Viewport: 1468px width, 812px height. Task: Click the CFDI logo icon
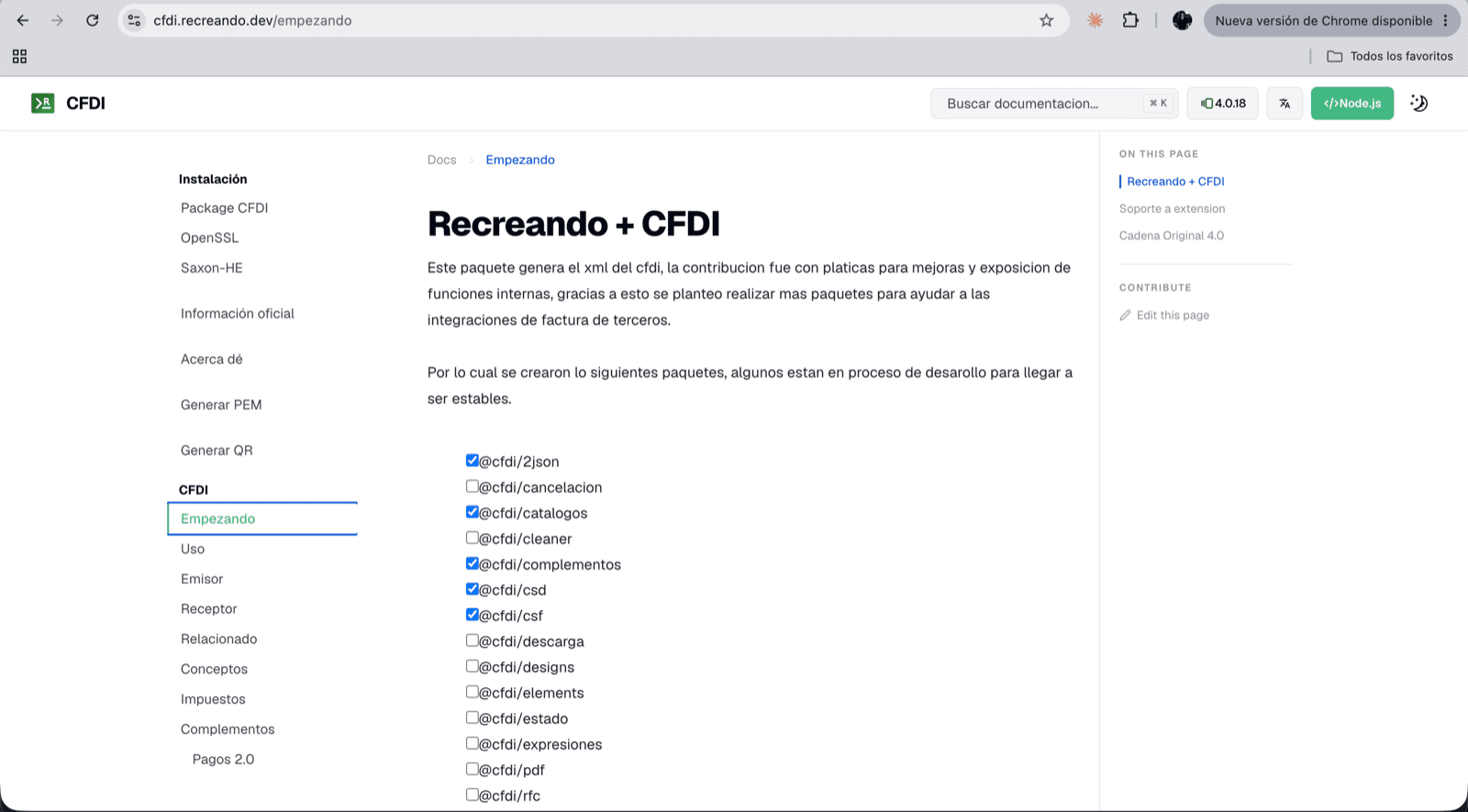tap(43, 103)
